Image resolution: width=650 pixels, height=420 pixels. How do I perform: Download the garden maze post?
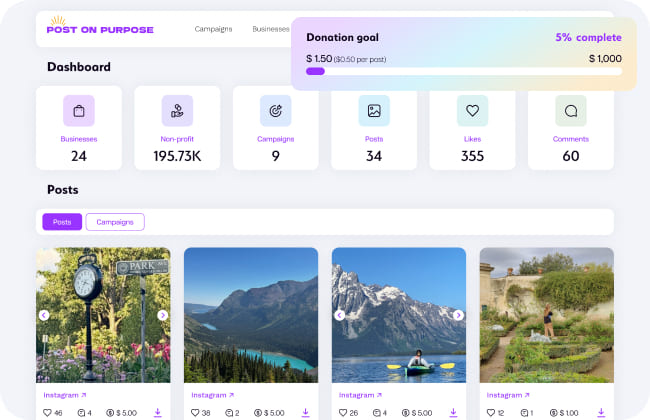[601, 412]
